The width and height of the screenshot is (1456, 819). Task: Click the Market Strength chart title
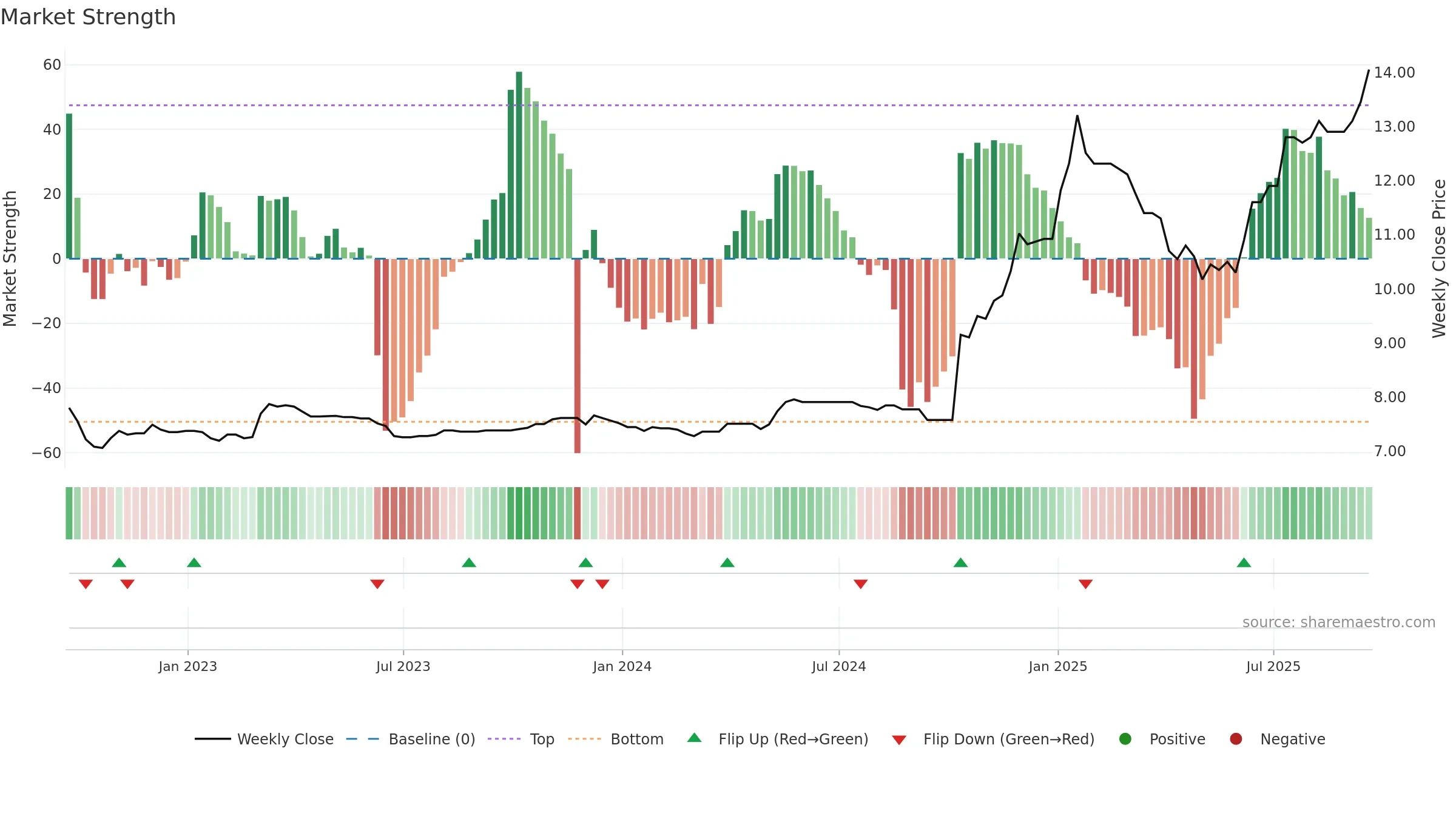88,17
